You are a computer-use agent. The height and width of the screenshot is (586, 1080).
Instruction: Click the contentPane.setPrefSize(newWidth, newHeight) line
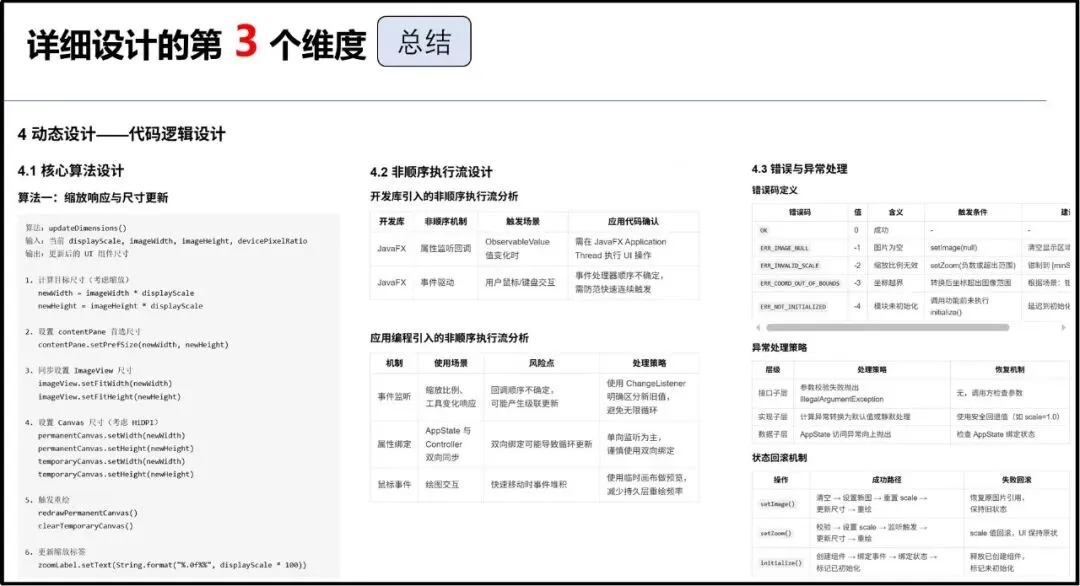pyautogui.click(x=133, y=344)
